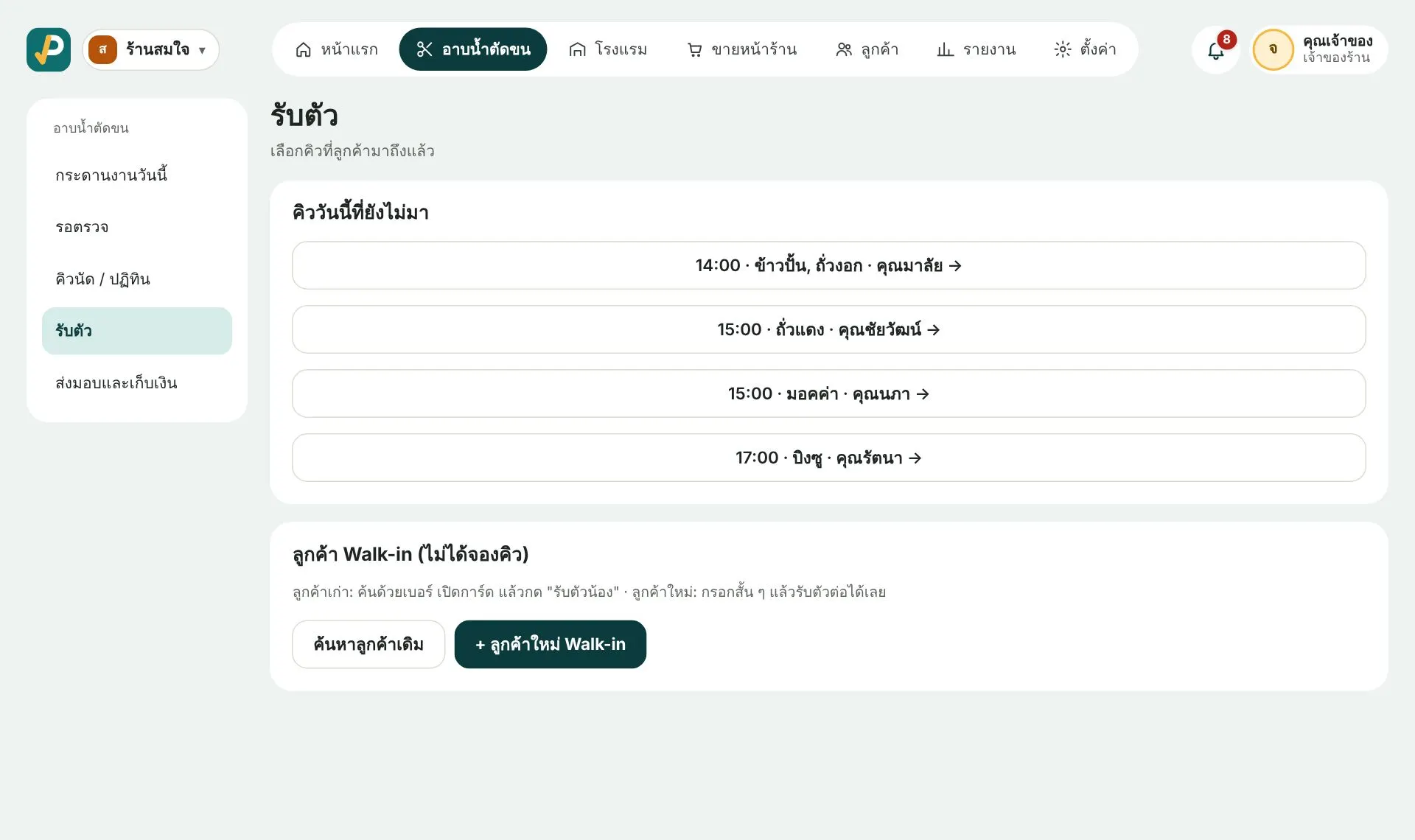Open กระดานงานวันนี้ in sidebar
1415x840 pixels.
(x=137, y=175)
